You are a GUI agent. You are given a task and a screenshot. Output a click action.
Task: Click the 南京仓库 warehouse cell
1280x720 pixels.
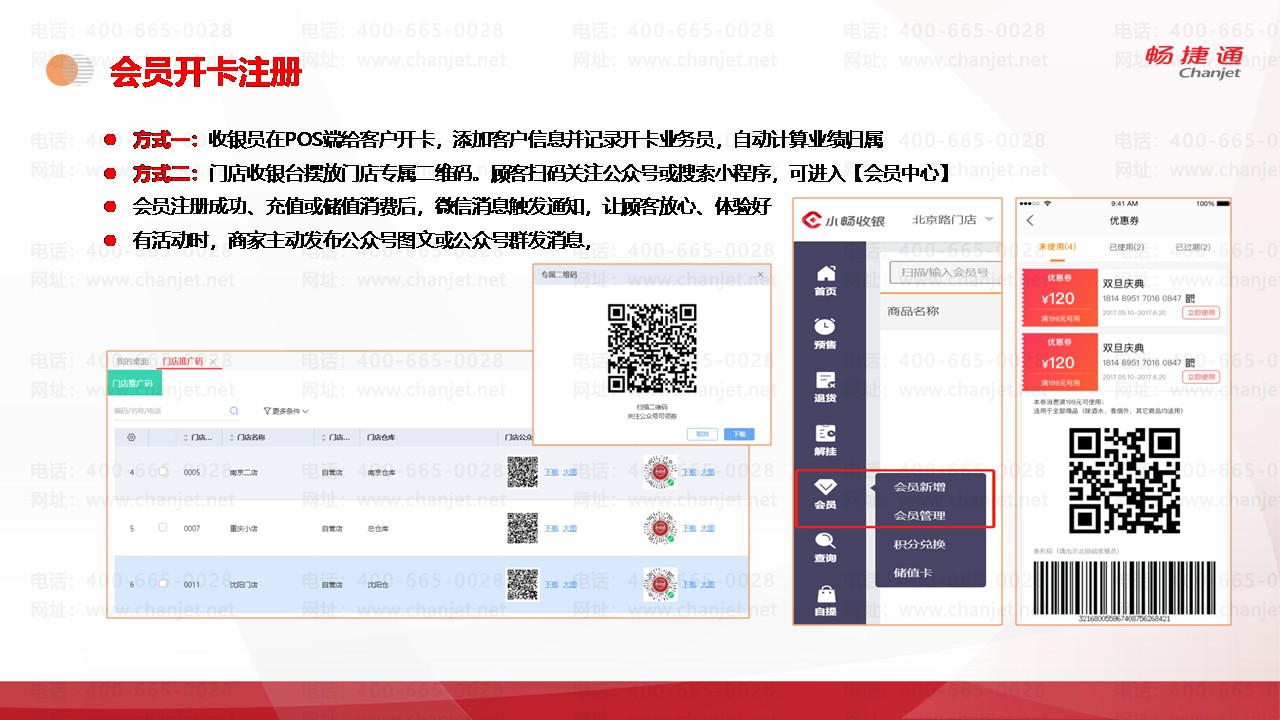tap(381, 472)
